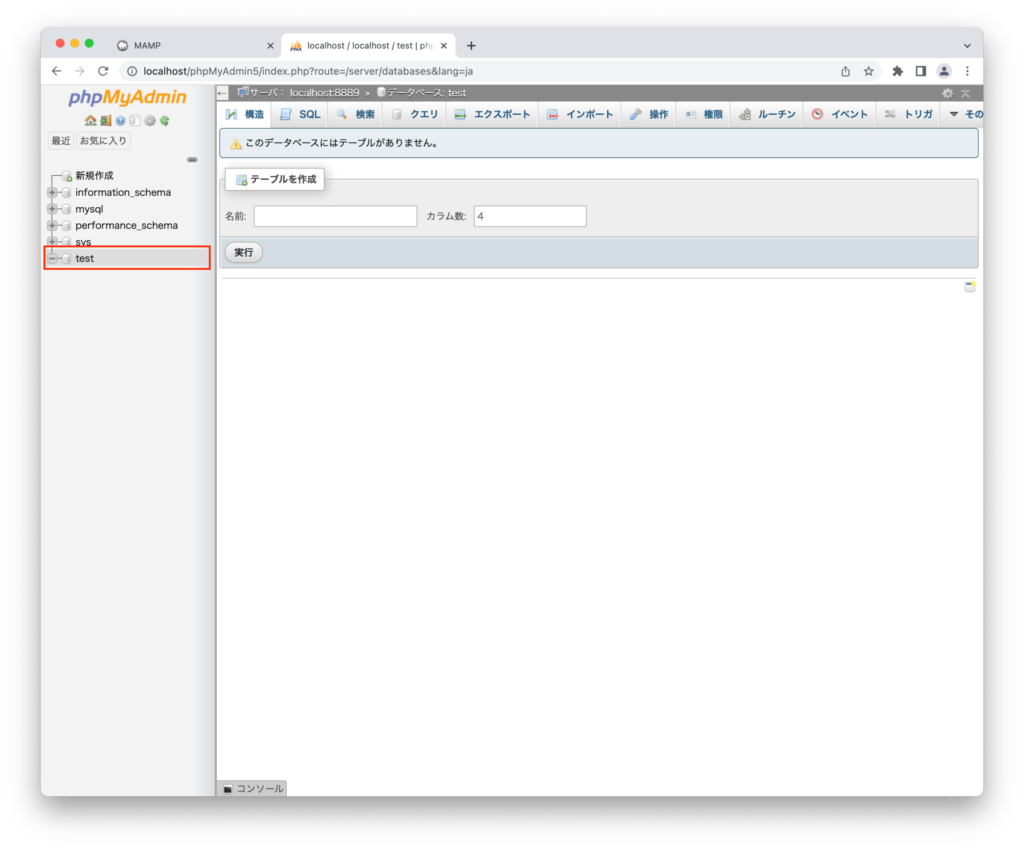The image size is (1024, 850).
Task: Switch to the SQL tab
Action: tap(300, 115)
